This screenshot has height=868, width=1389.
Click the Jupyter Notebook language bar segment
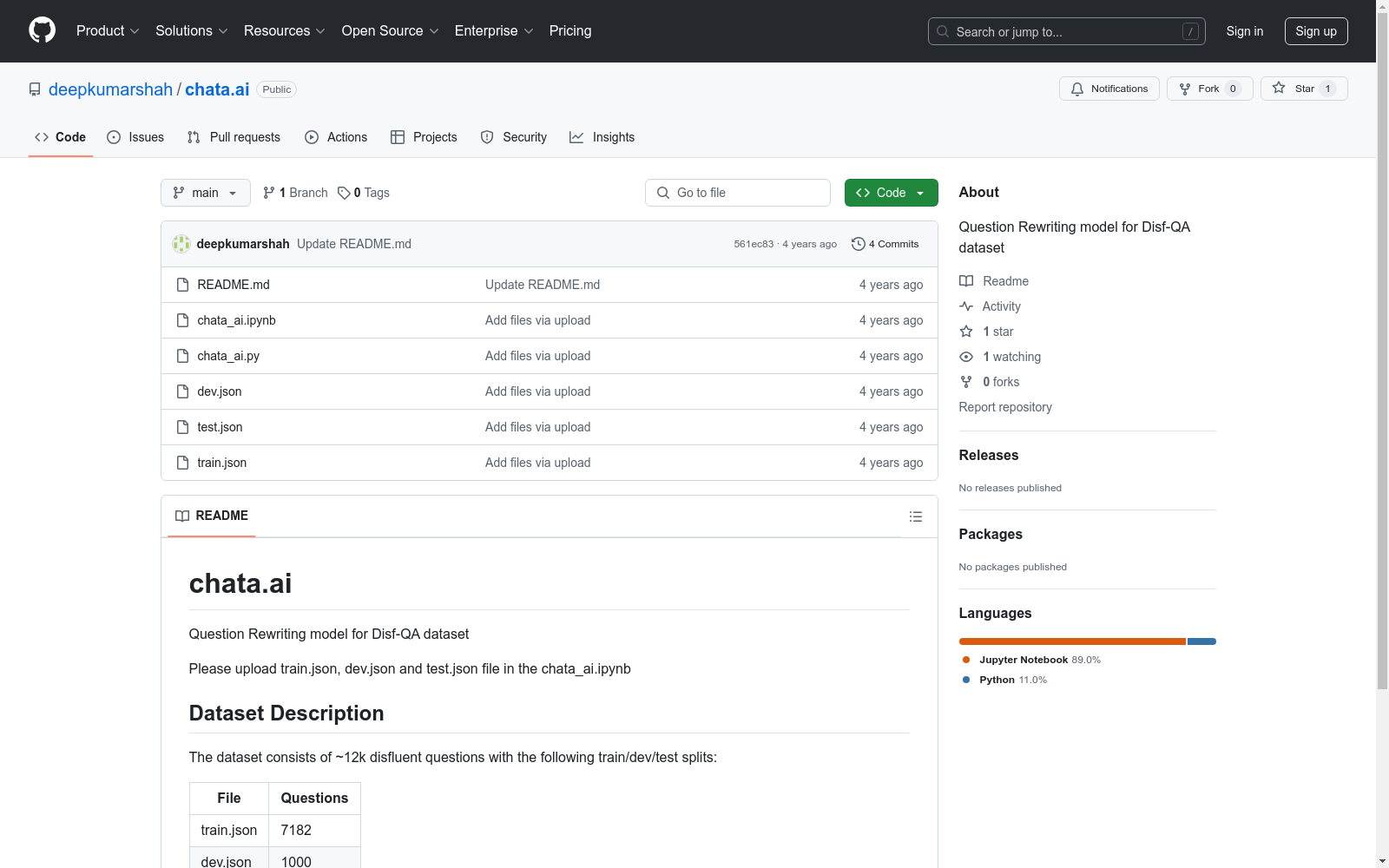1072,641
